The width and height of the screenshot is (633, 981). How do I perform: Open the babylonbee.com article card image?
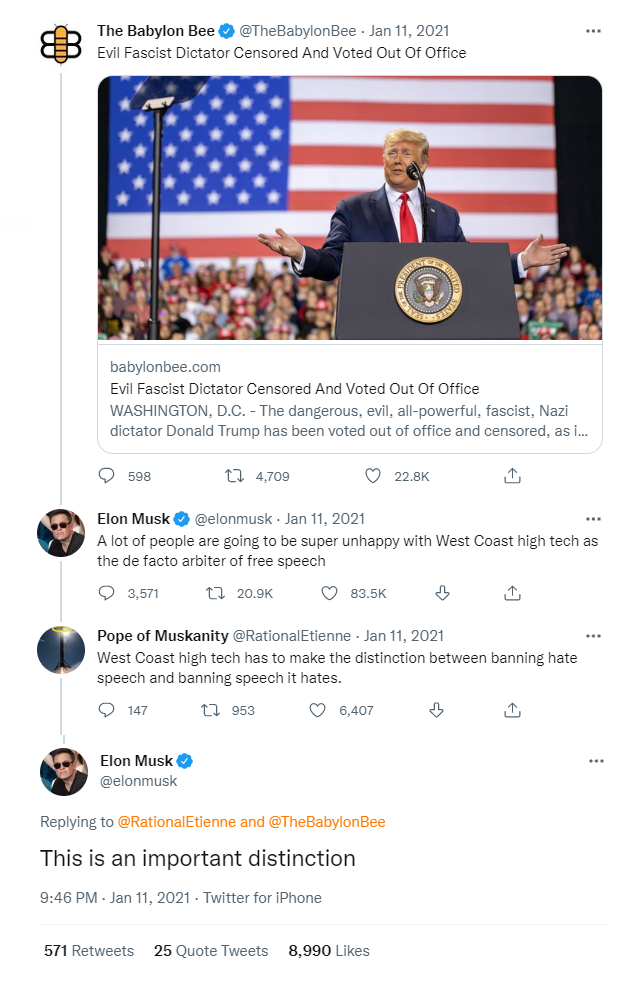click(x=350, y=208)
